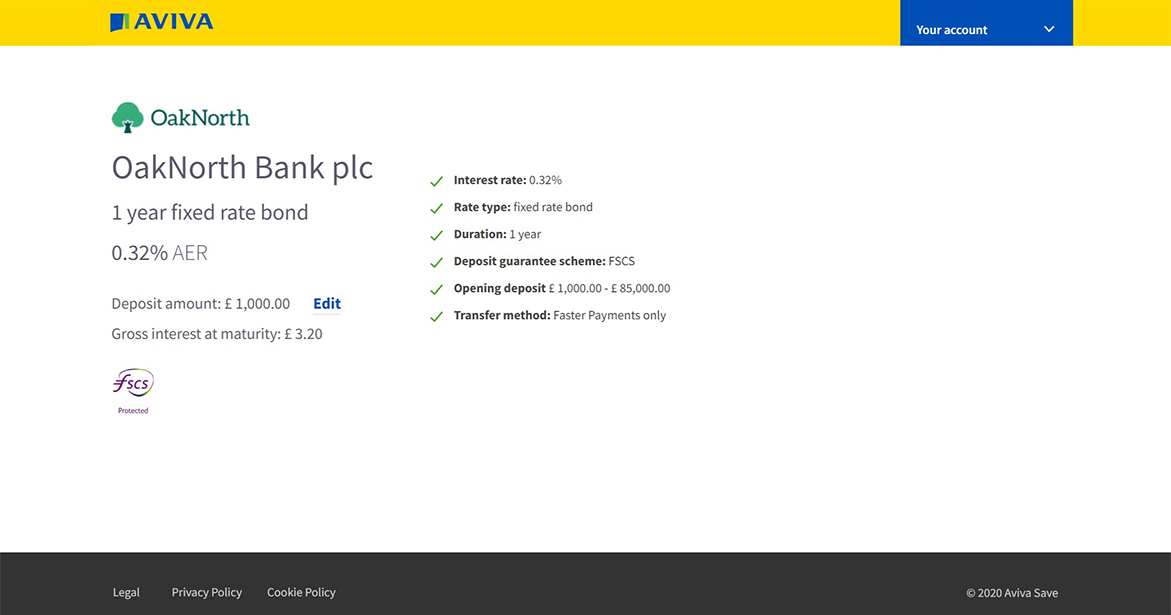Click the checkmark beside Interest rate

tap(437, 181)
